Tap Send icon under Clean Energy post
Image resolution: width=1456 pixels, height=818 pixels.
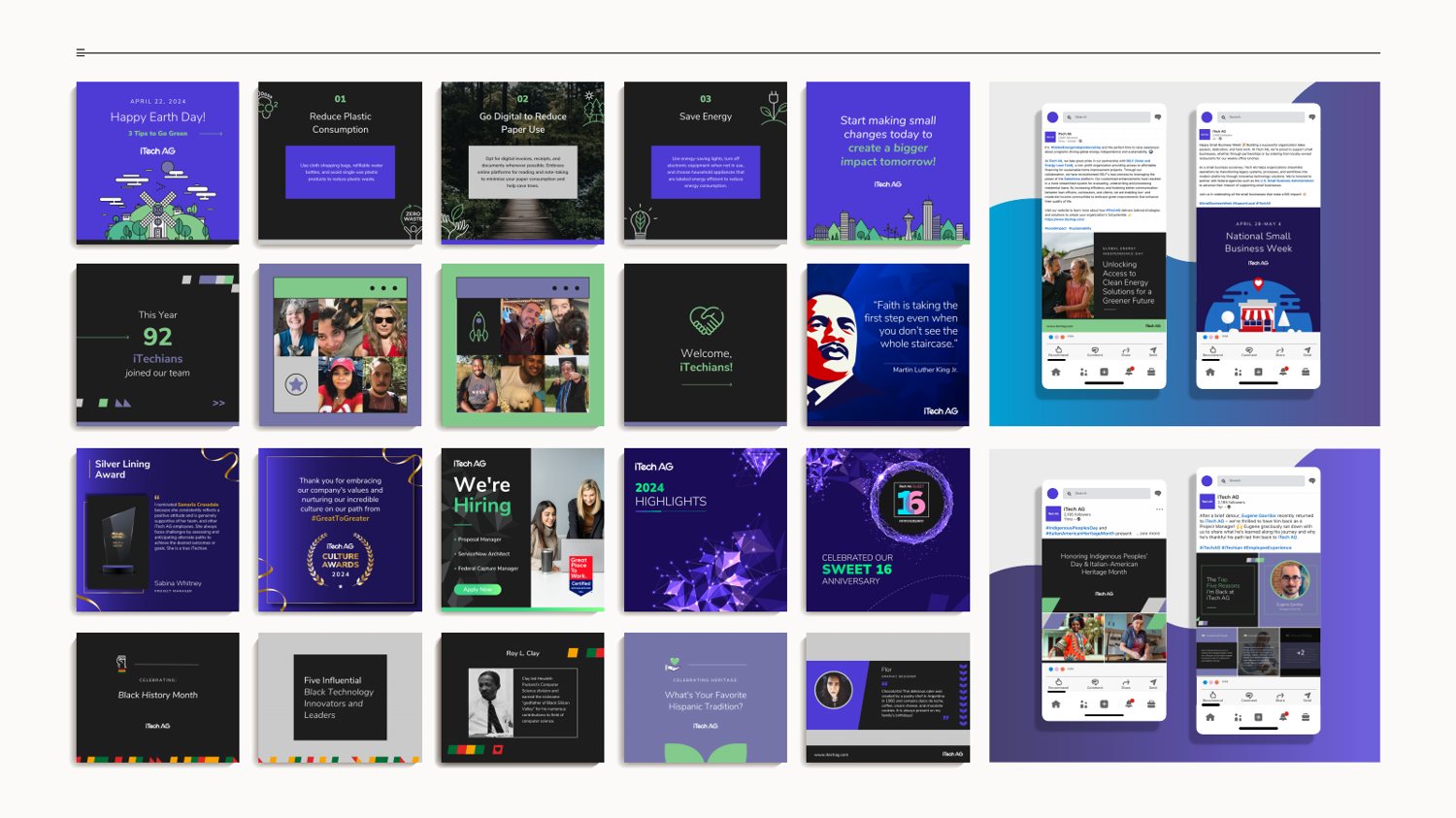[x=1153, y=351]
